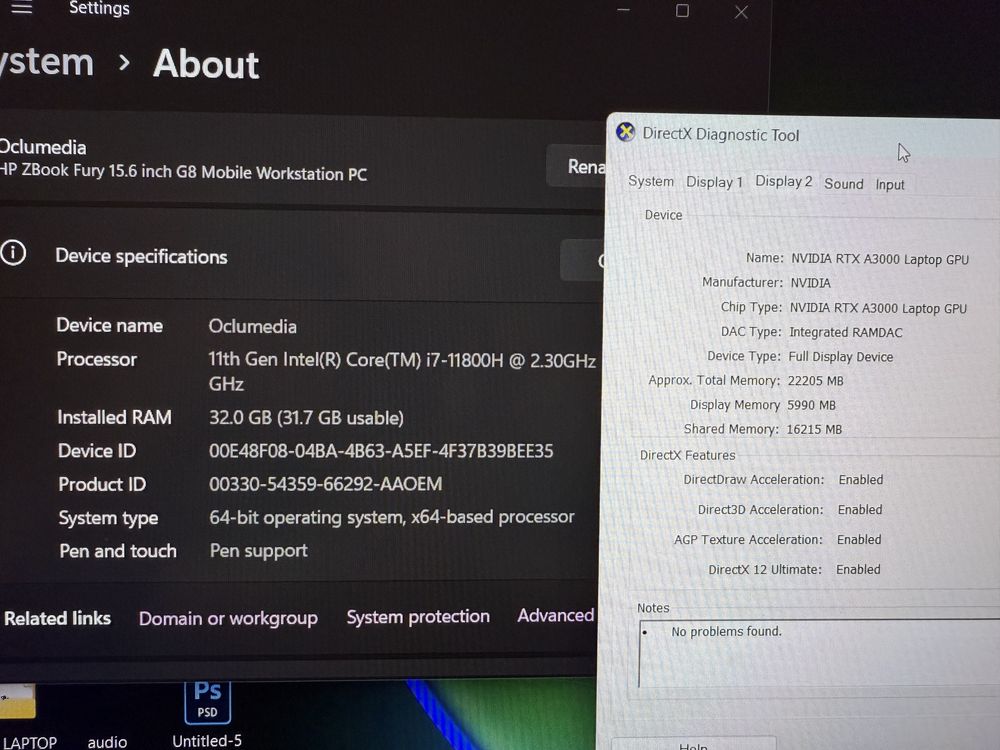Select the Installed RAM value '32.0 GB (31.7 GB usable)'

tap(306, 418)
